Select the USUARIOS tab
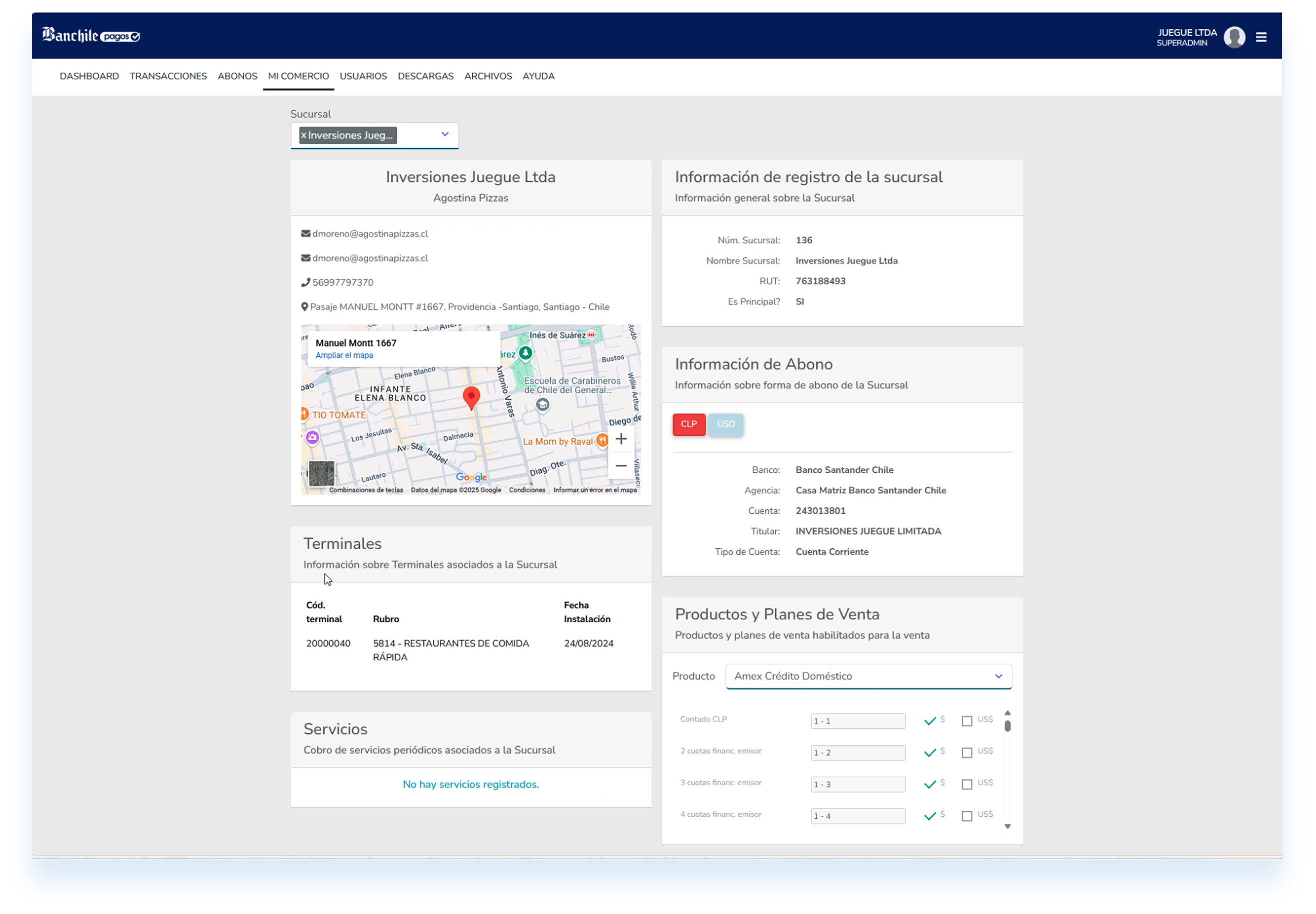The height and width of the screenshot is (914, 1316). [x=363, y=76]
